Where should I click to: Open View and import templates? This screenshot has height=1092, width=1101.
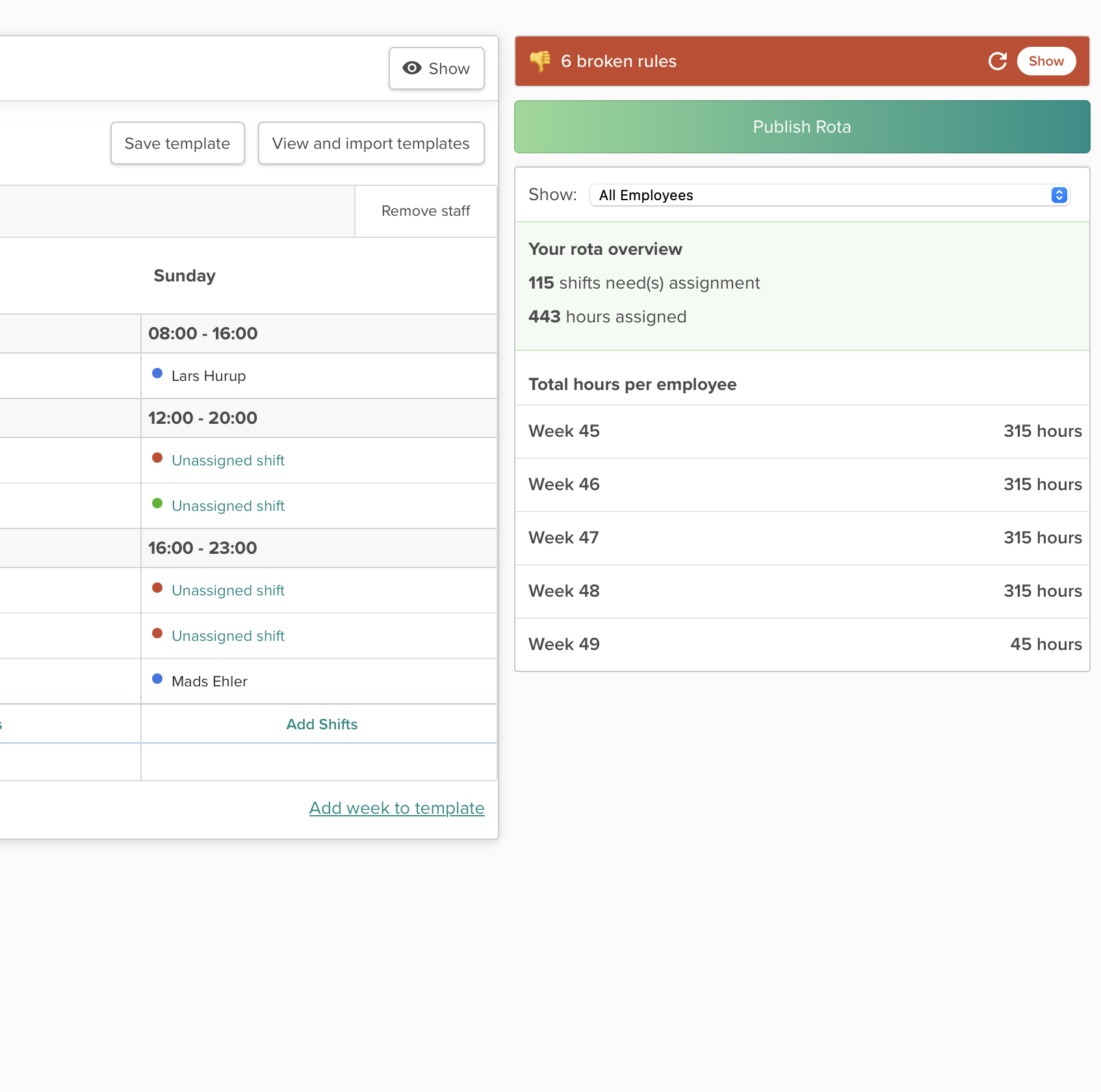[370, 143]
